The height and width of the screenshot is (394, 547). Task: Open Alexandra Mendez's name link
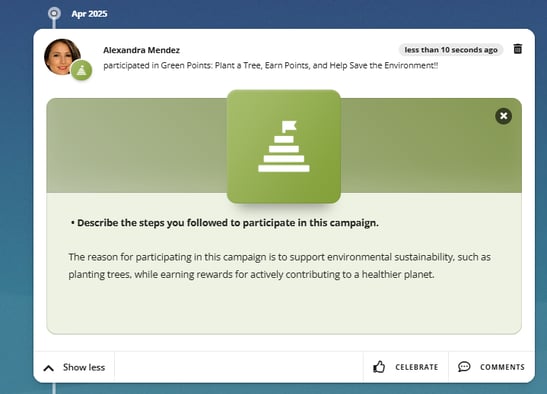click(x=141, y=50)
